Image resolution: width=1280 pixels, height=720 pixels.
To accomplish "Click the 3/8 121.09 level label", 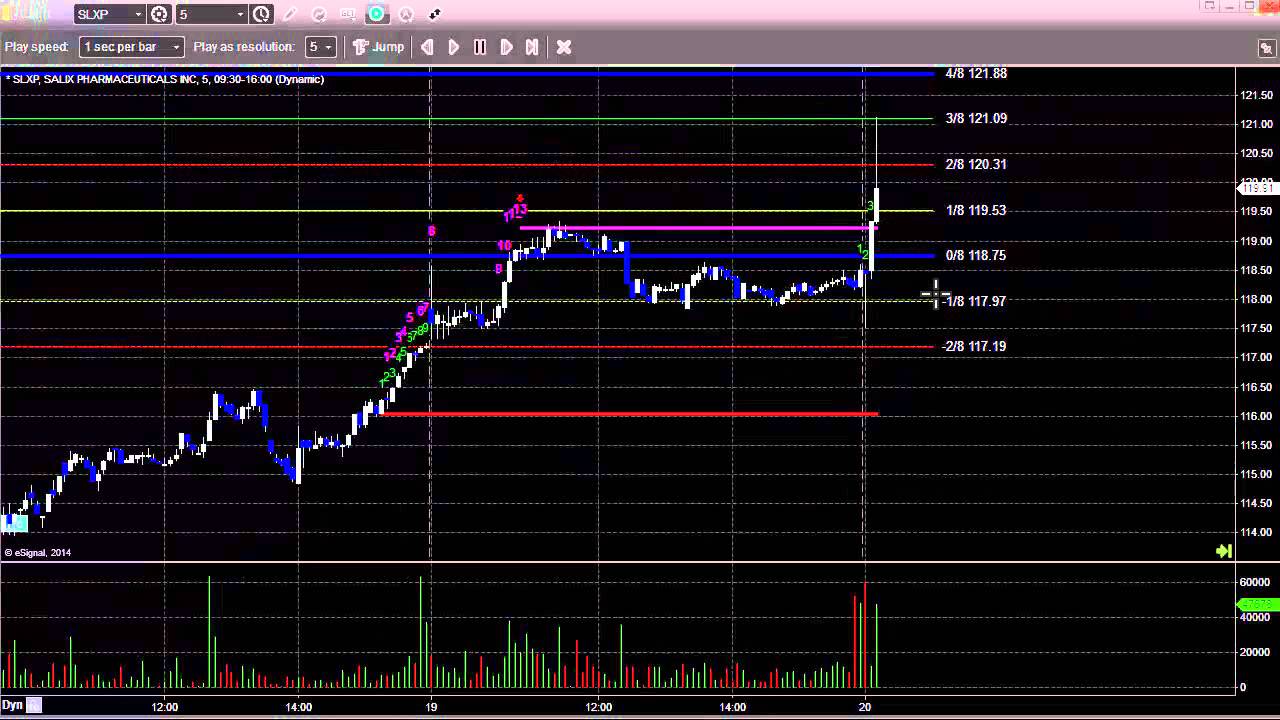I will tap(976, 118).
